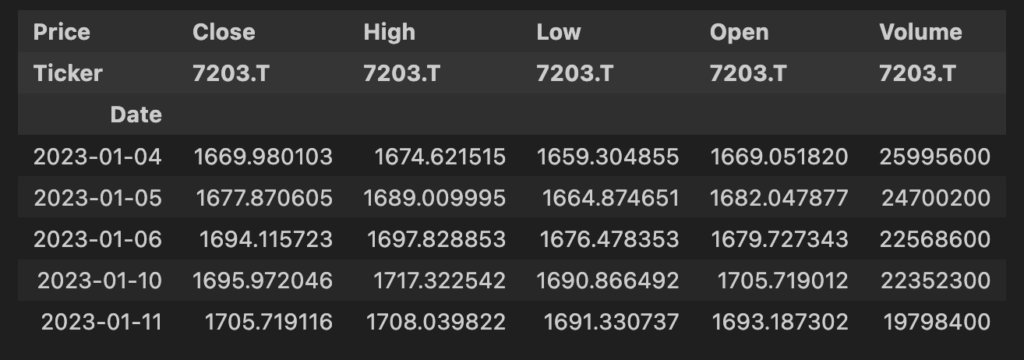This screenshot has width=1024, height=360.
Task: Select close value 1669.980103
Action: [263, 157]
